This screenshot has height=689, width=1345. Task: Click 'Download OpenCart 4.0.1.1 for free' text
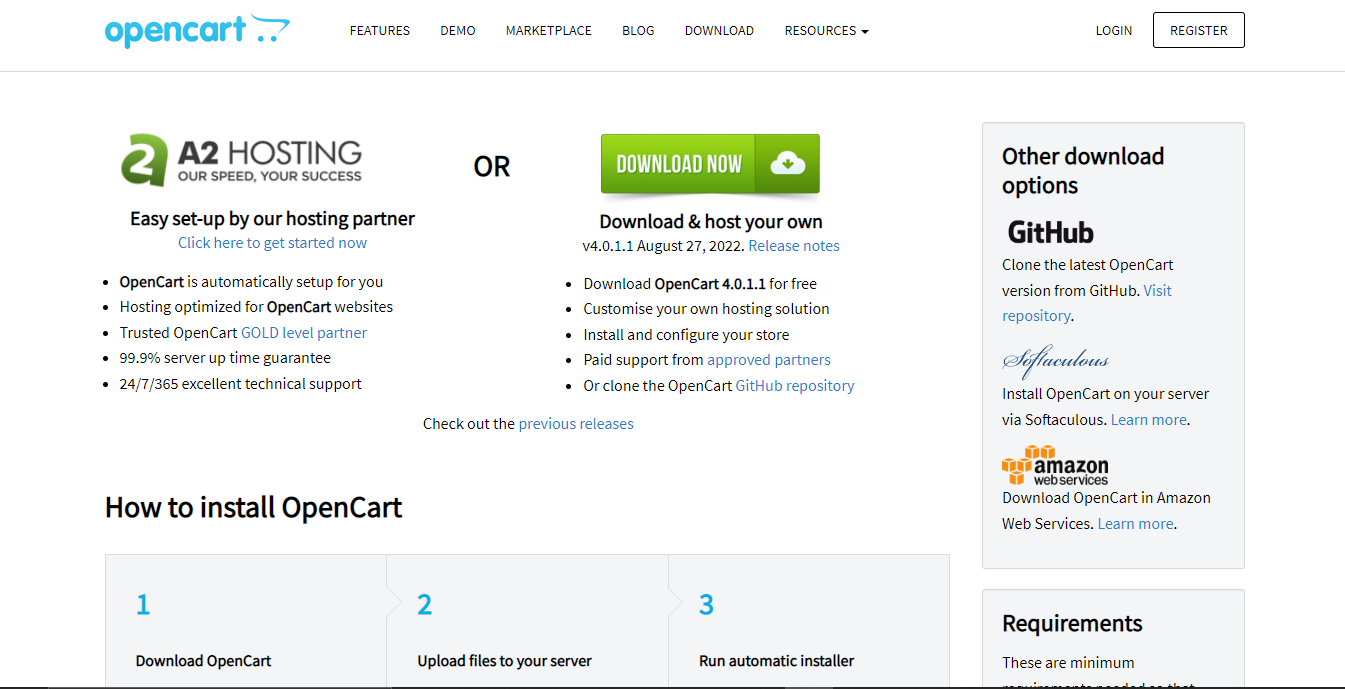click(700, 284)
